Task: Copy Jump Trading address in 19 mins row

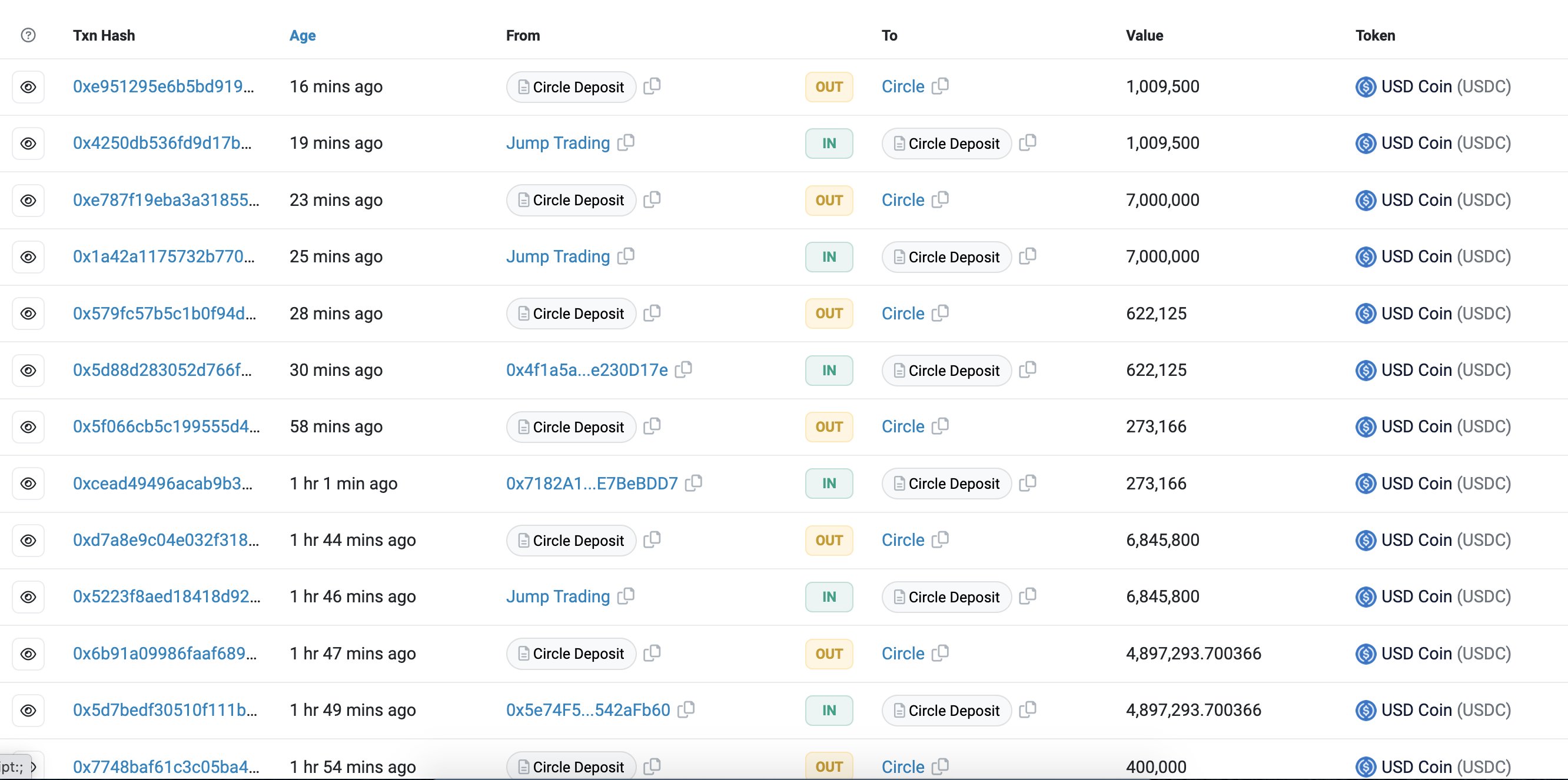Action: [626, 142]
